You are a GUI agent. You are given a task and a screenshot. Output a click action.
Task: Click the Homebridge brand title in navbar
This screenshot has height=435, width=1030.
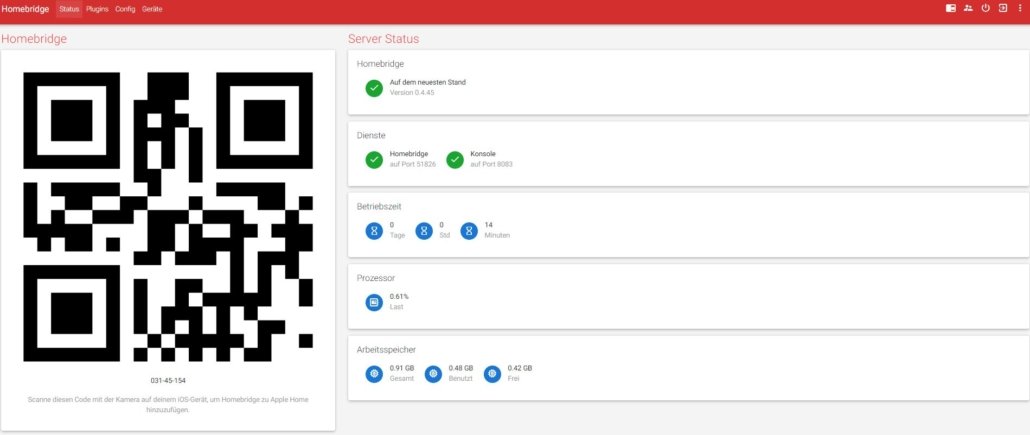pyautogui.click(x=25, y=9)
